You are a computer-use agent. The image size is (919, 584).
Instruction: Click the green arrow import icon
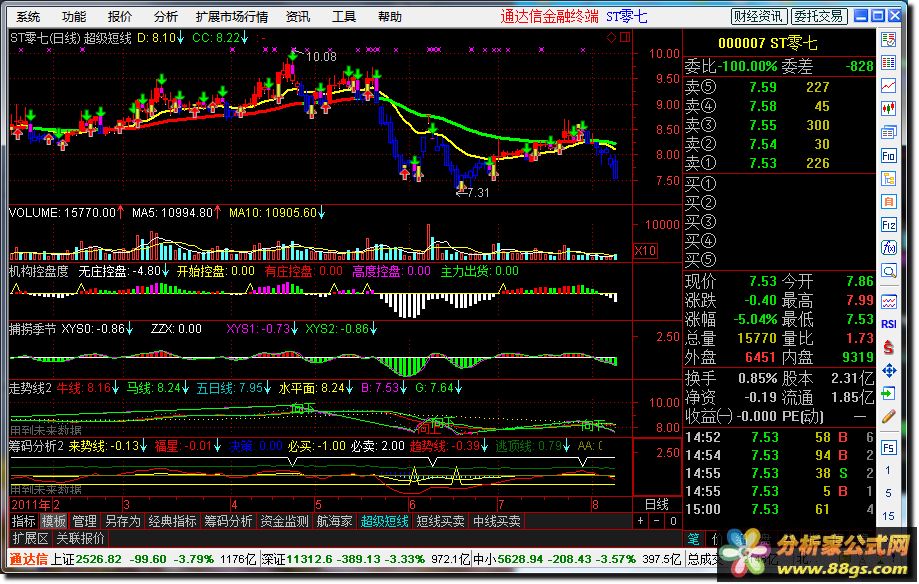[889, 393]
